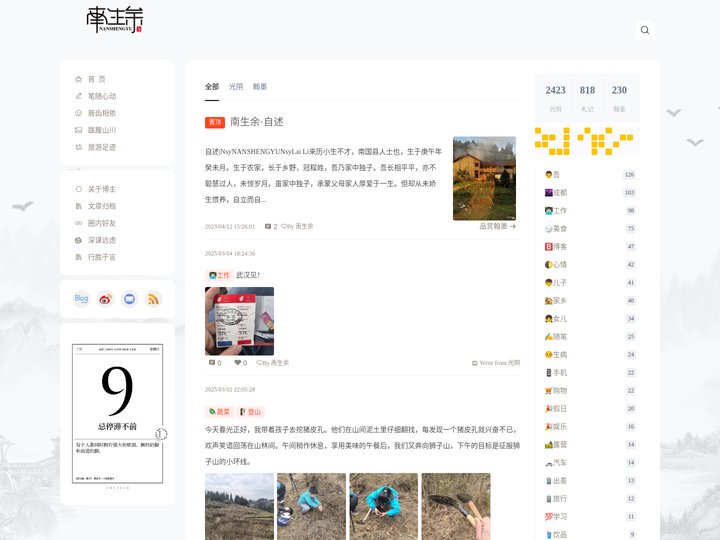Click the calendar card showing 9
This screenshot has height=540, width=720.
point(117,413)
